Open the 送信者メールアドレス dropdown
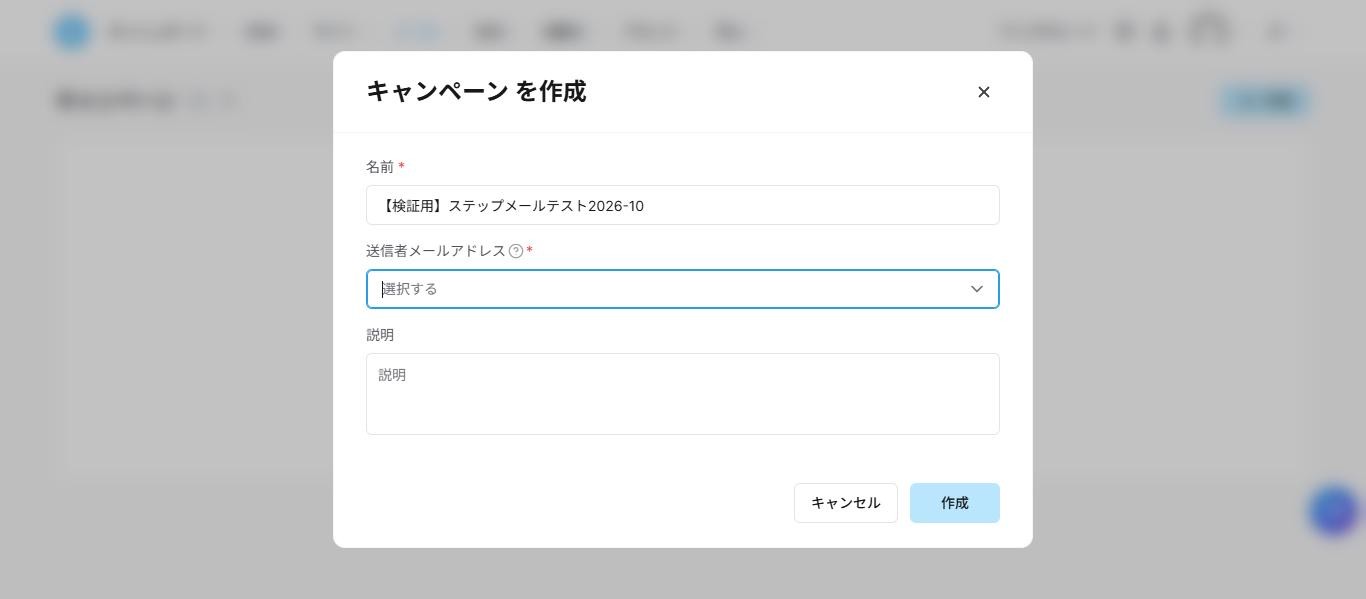Viewport: 1366px width, 599px height. pyautogui.click(x=683, y=289)
